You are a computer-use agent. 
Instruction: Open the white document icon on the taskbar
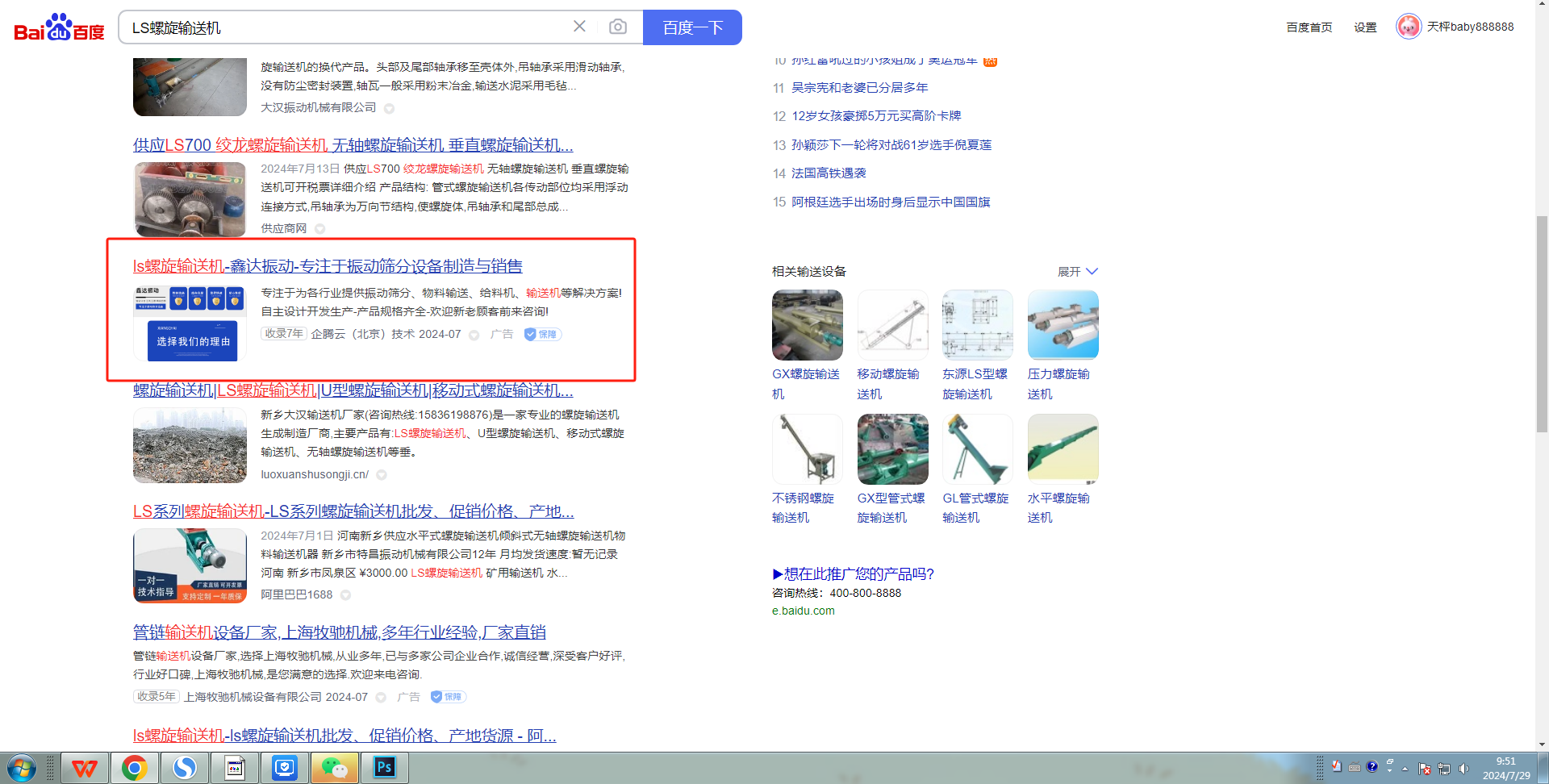tap(235, 768)
